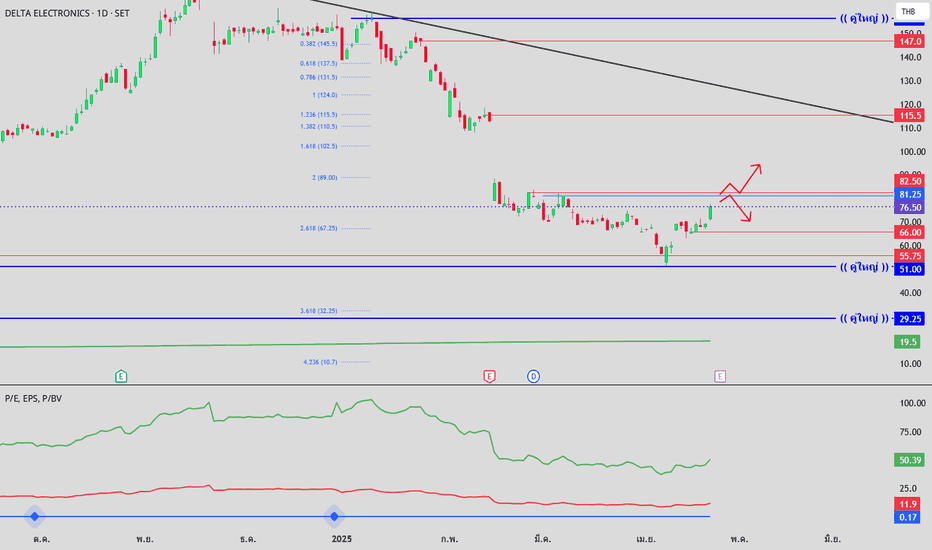Screen dimensions: 932x550
Task: Click the 2025 label on time axis
Action: point(342,539)
